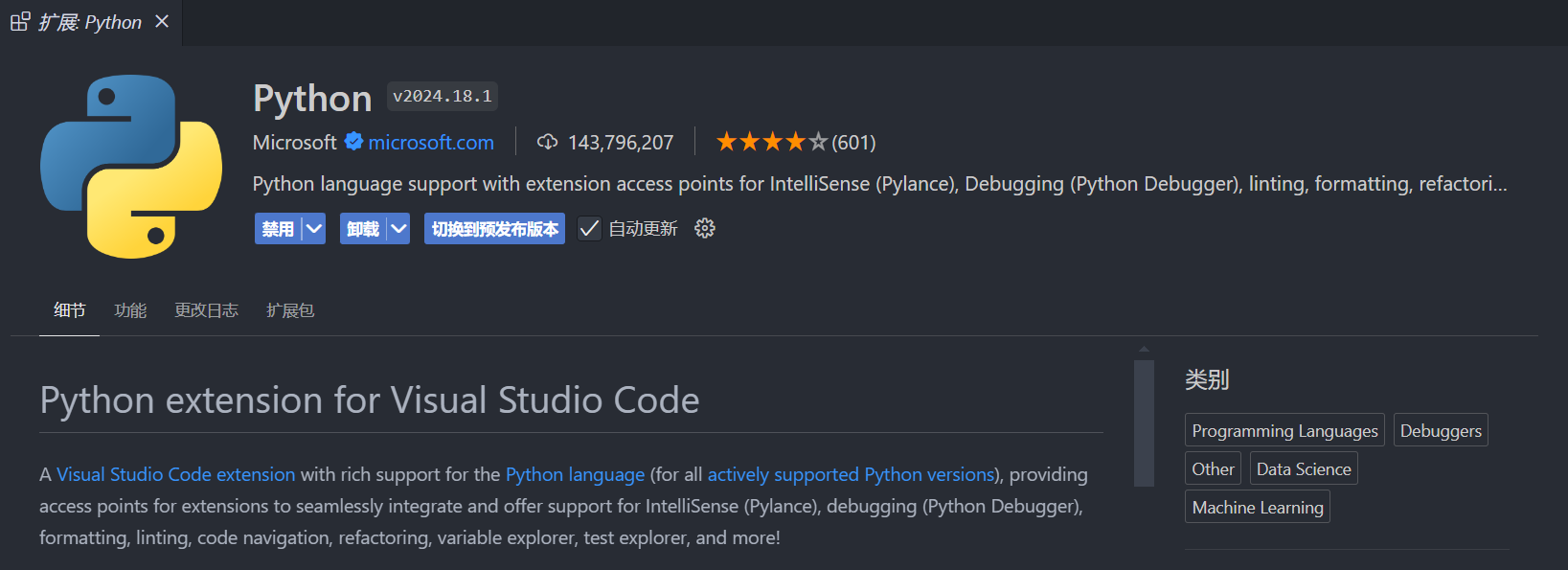The width and height of the screenshot is (1568, 570).
Task: Click the details vertical scrollbar thumb
Action: [x=1144, y=422]
